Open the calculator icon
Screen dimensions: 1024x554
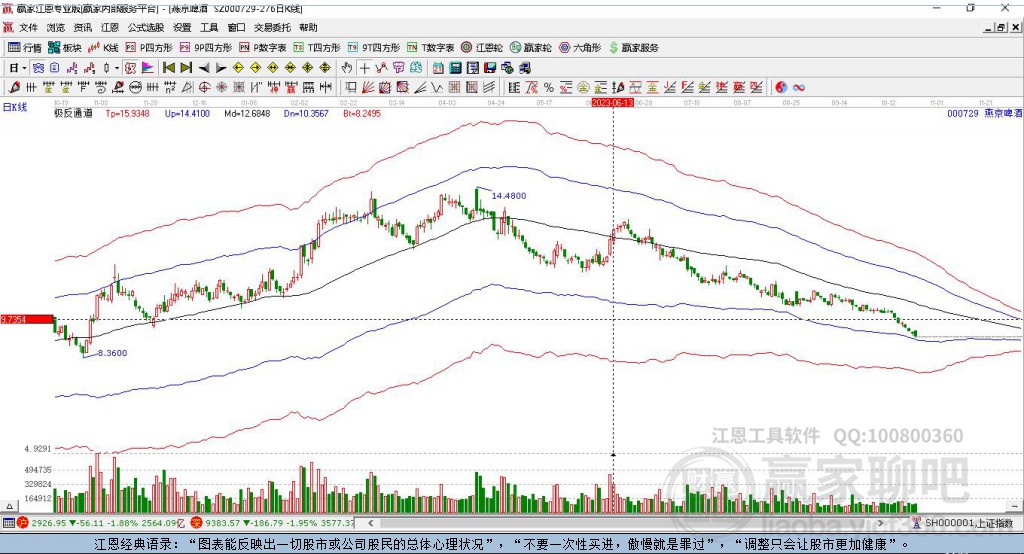click(x=455, y=68)
